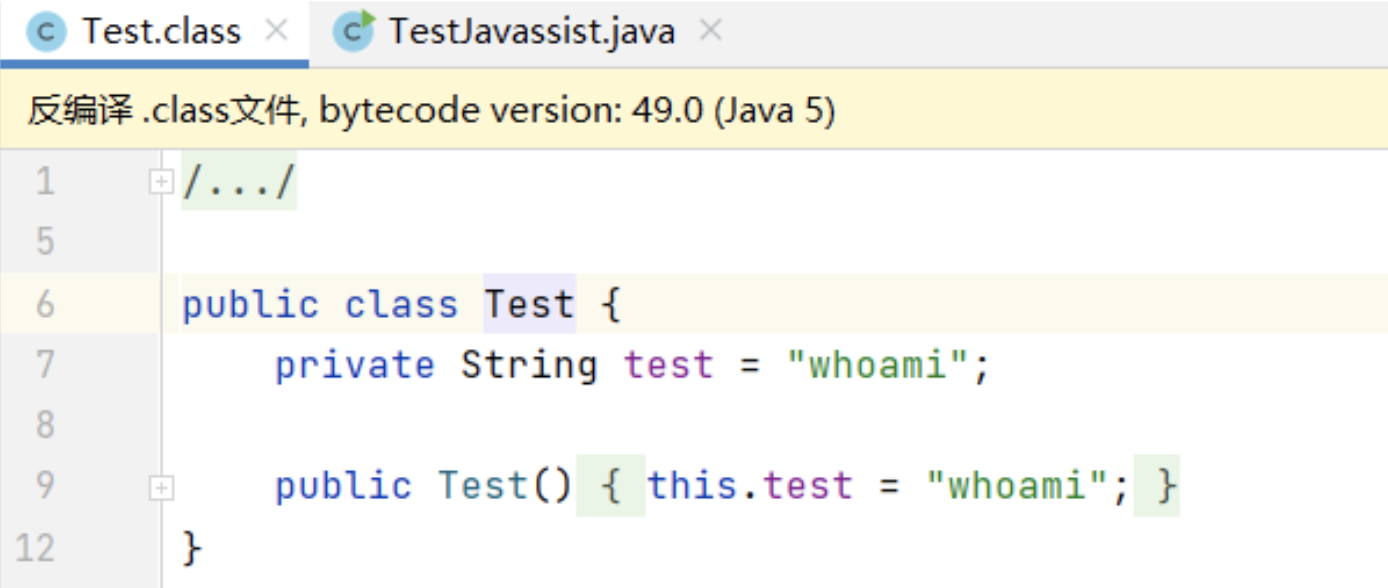Viewport: 1388px width, 588px height.
Task: Click the class name Test on line 6
Action: [529, 304]
